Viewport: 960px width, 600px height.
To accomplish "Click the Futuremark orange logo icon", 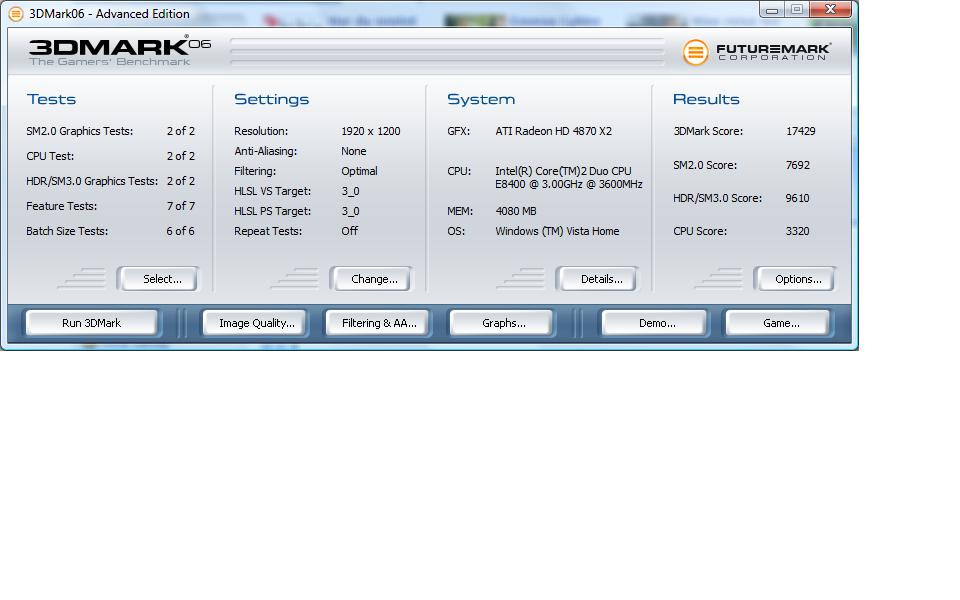I will point(695,52).
